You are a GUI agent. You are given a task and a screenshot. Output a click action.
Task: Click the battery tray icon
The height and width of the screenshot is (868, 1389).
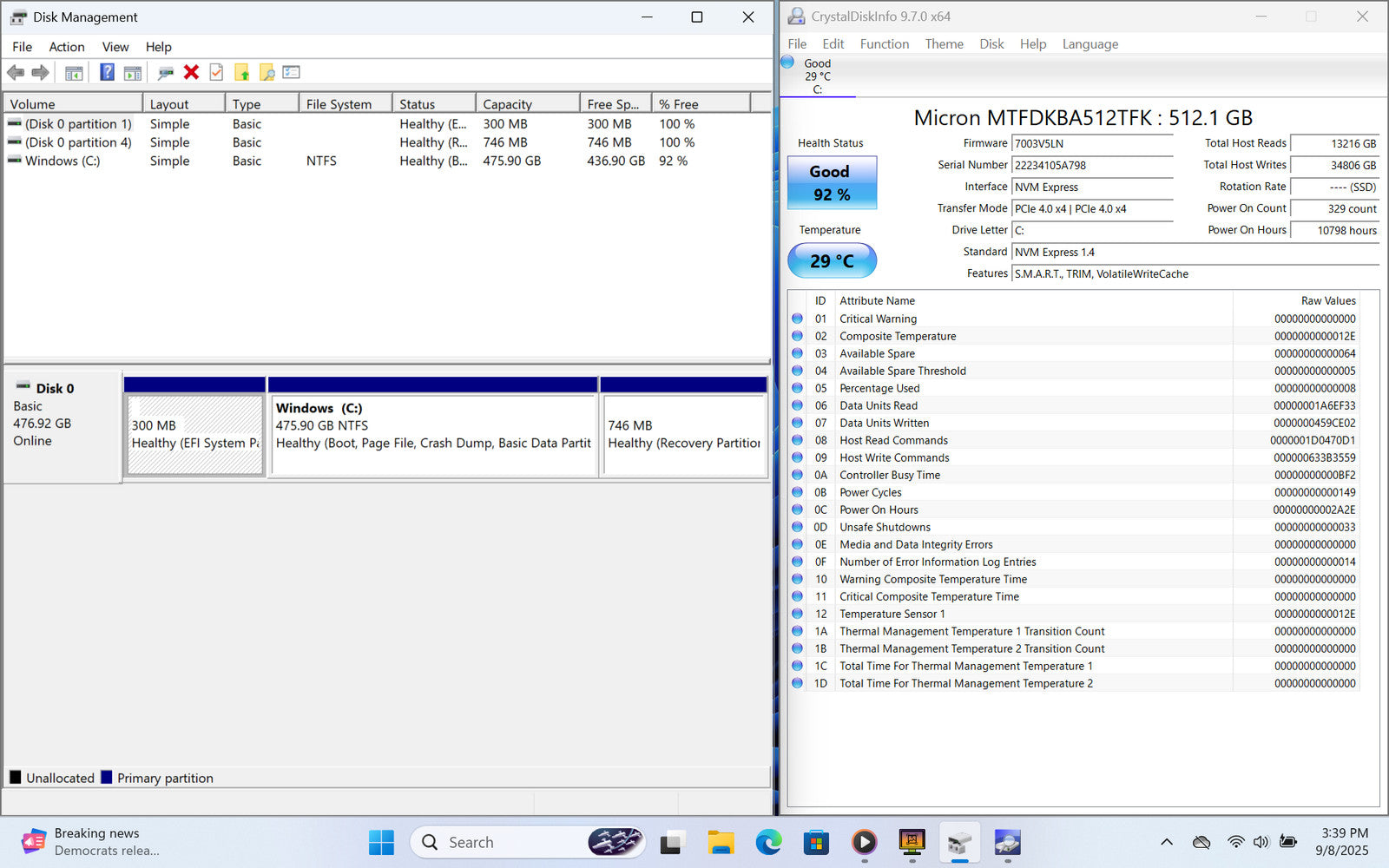click(1288, 842)
